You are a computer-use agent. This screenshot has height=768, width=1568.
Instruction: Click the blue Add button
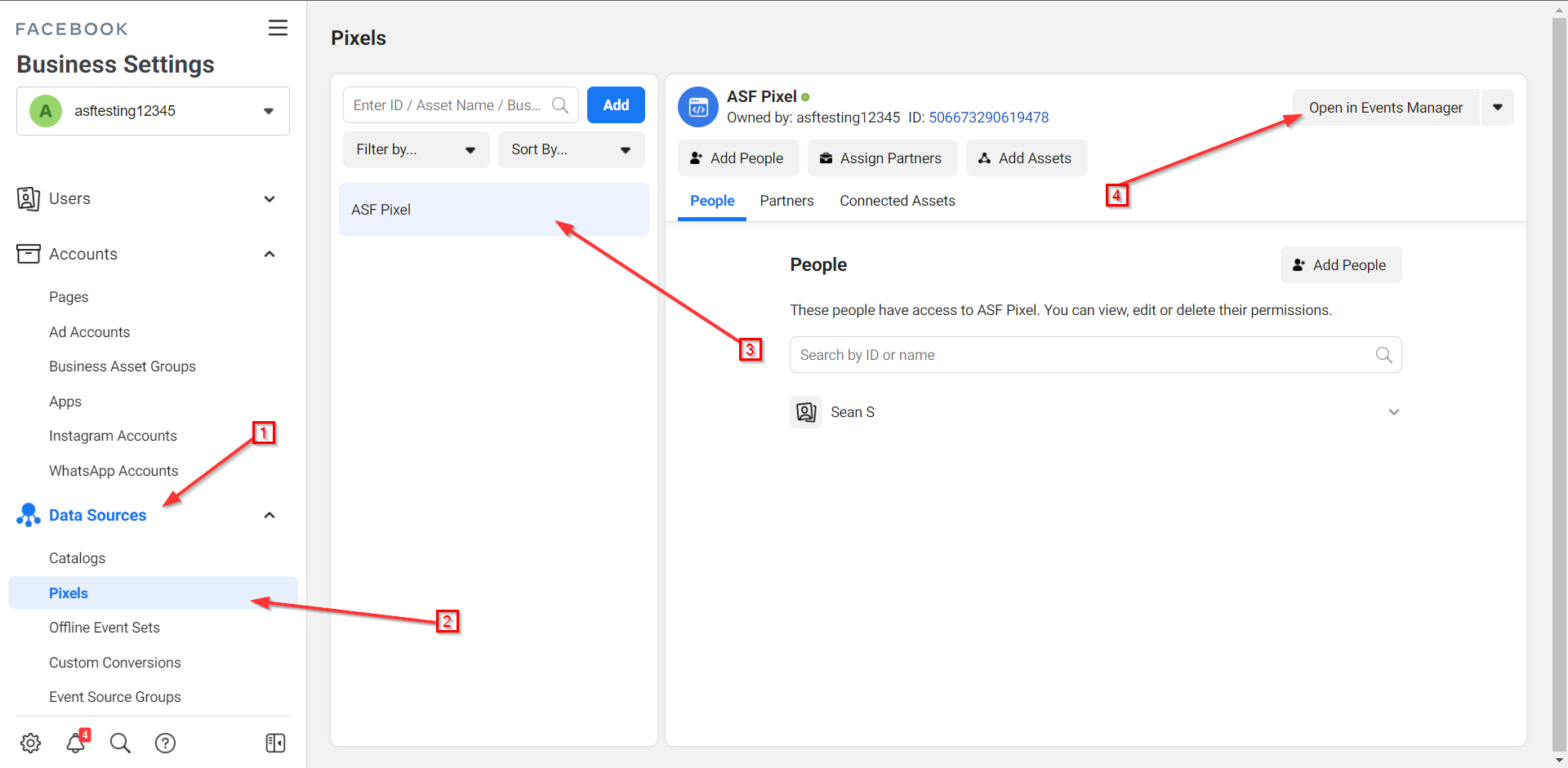click(x=616, y=105)
